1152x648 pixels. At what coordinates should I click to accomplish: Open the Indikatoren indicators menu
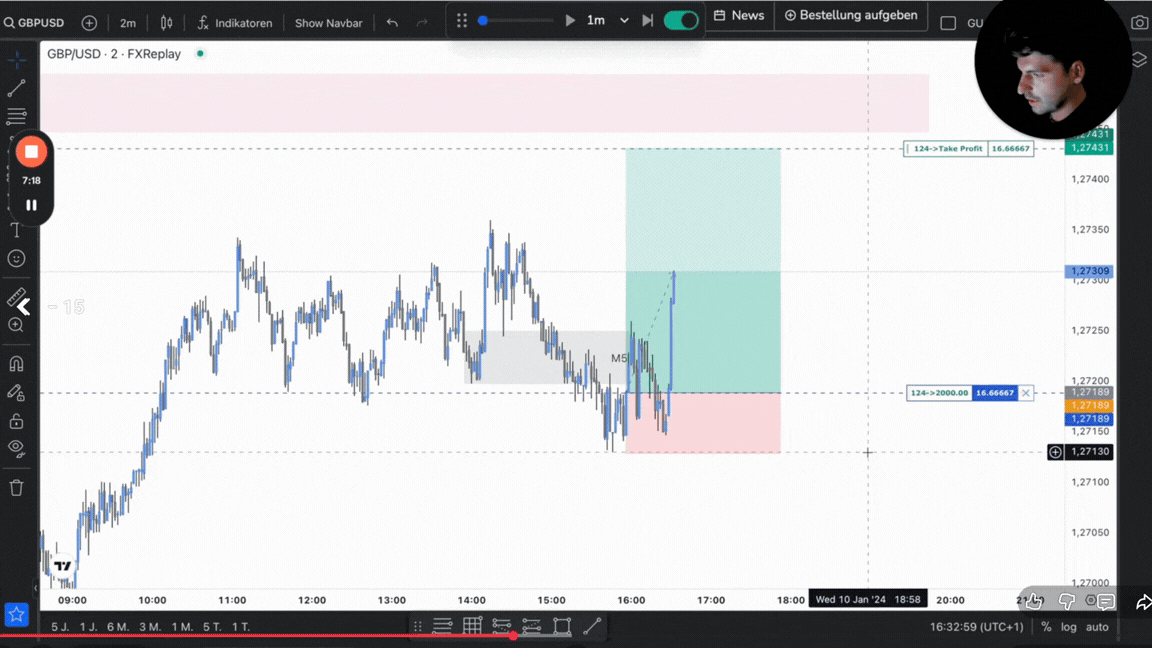point(234,22)
